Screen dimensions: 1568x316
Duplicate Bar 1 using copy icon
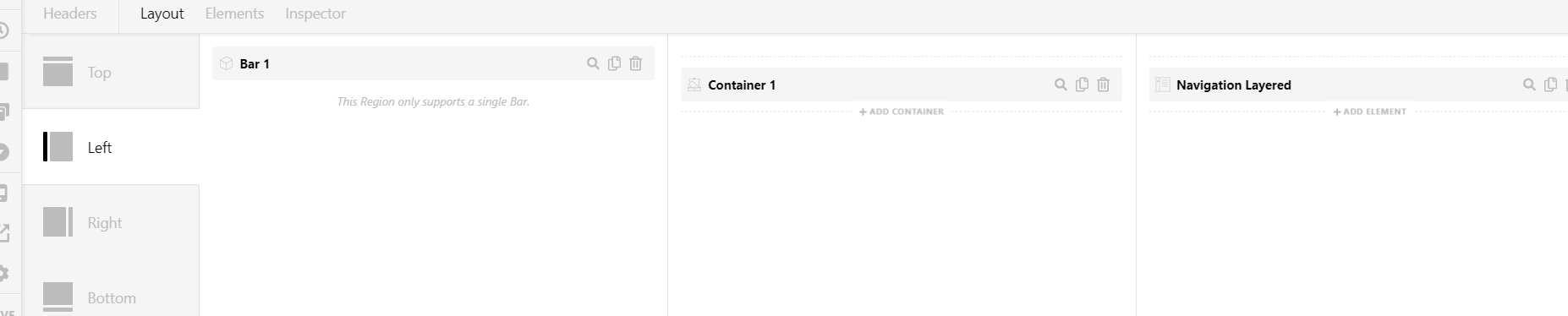pos(615,63)
